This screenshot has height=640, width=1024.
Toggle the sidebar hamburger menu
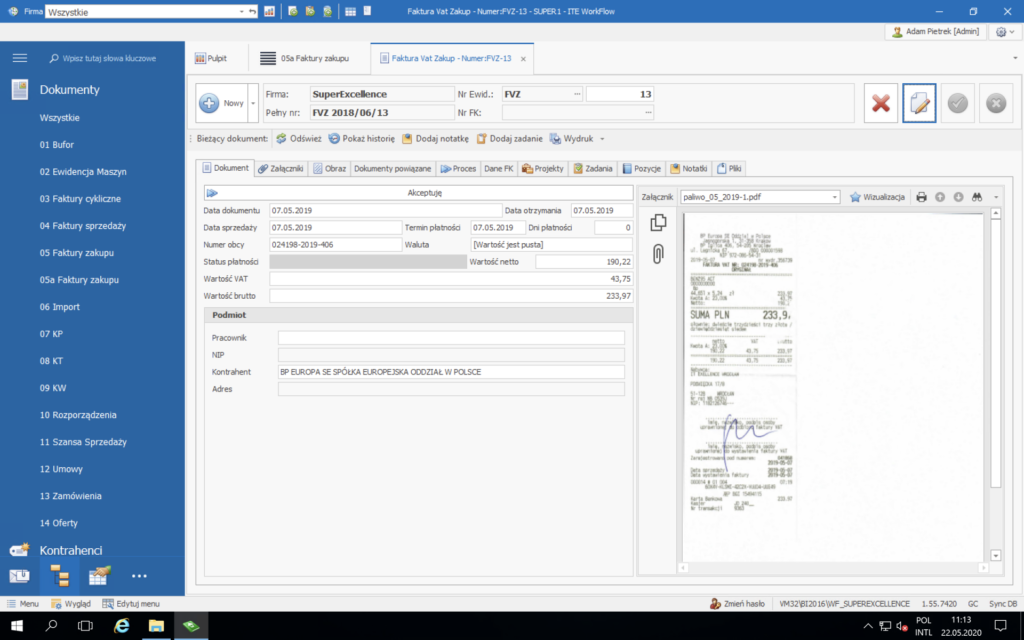point(20,57)
